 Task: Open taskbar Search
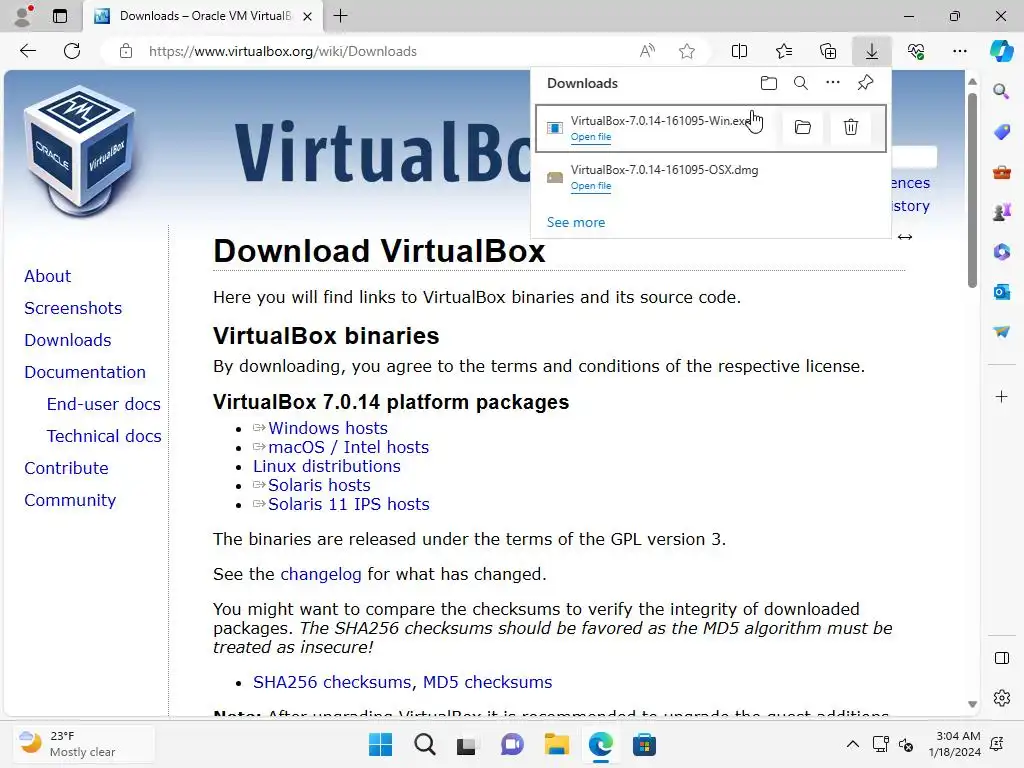[x=424, y=744]
